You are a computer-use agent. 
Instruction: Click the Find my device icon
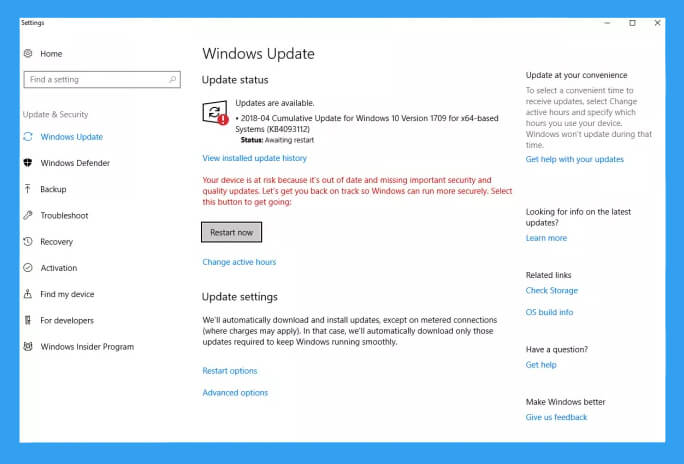(x=28, y=294)
